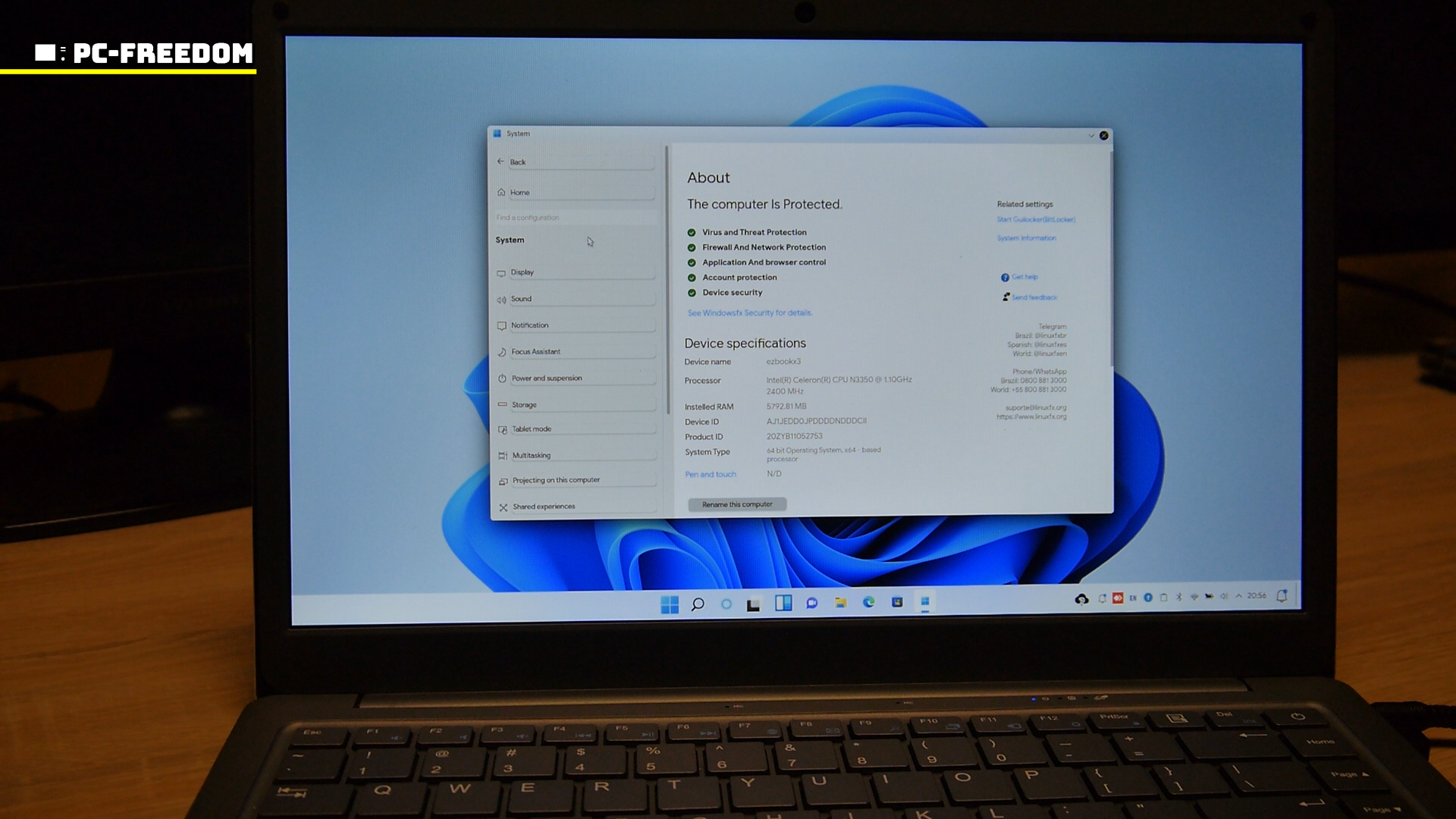1456x819 pixels.
Task: Click the taskbar search magnifier icon
Action: click(x=698, y=604)
